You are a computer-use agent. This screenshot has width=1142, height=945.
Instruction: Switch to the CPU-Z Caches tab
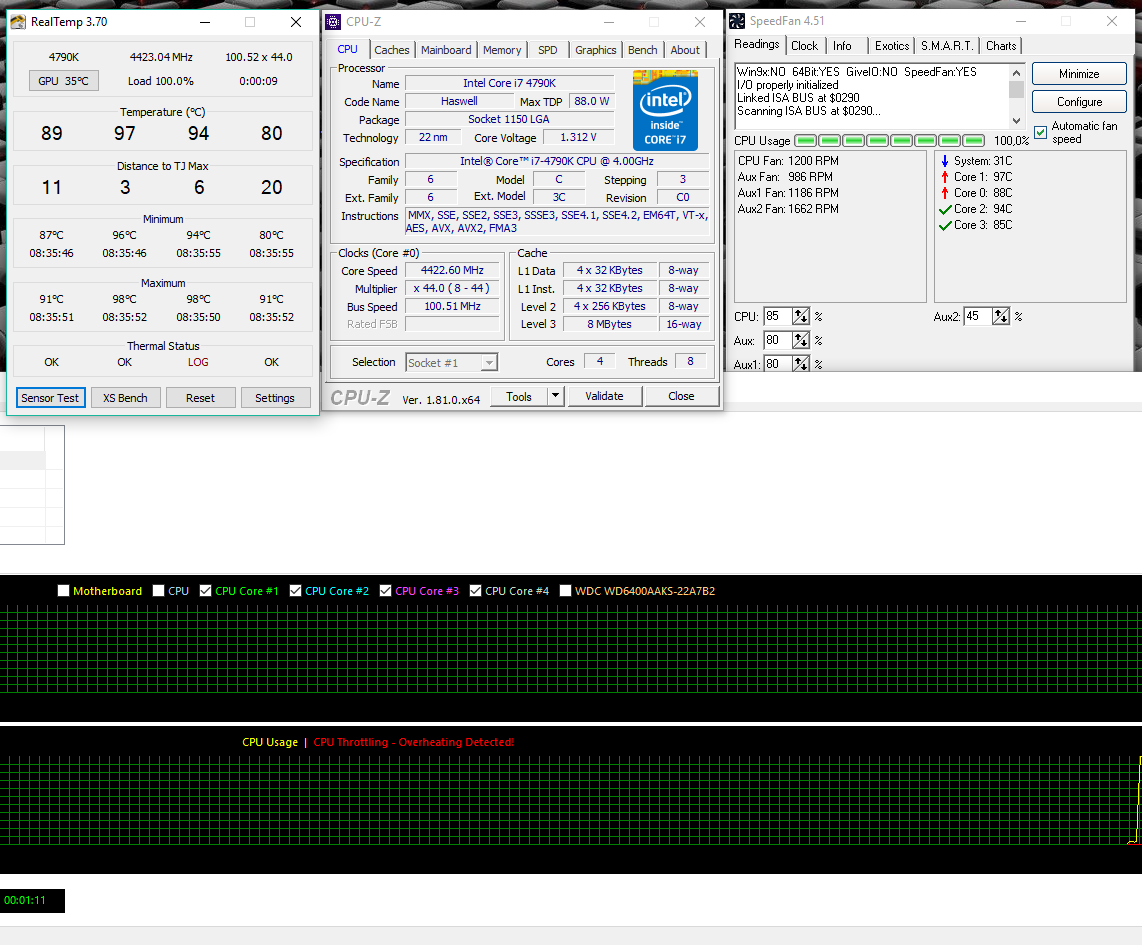pyautogui.click(x=392, y=50)
